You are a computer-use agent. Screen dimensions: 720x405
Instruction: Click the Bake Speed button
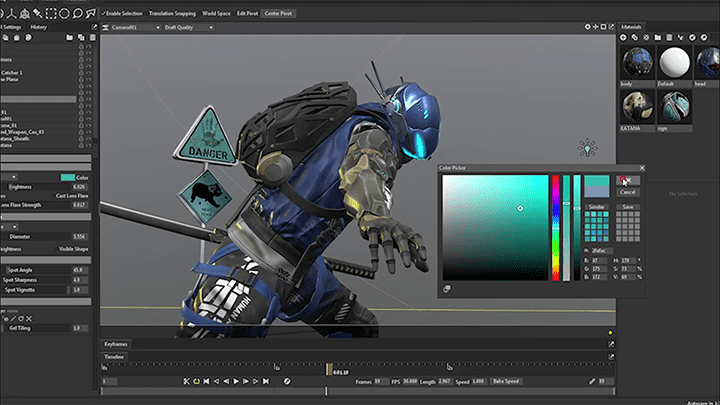506,381
